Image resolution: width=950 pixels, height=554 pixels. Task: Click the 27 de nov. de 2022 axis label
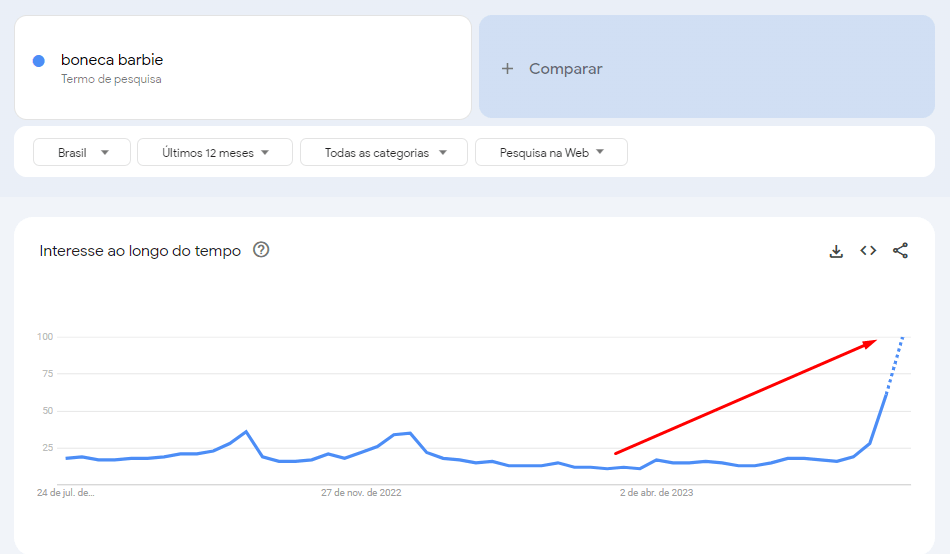coord(361,493)
